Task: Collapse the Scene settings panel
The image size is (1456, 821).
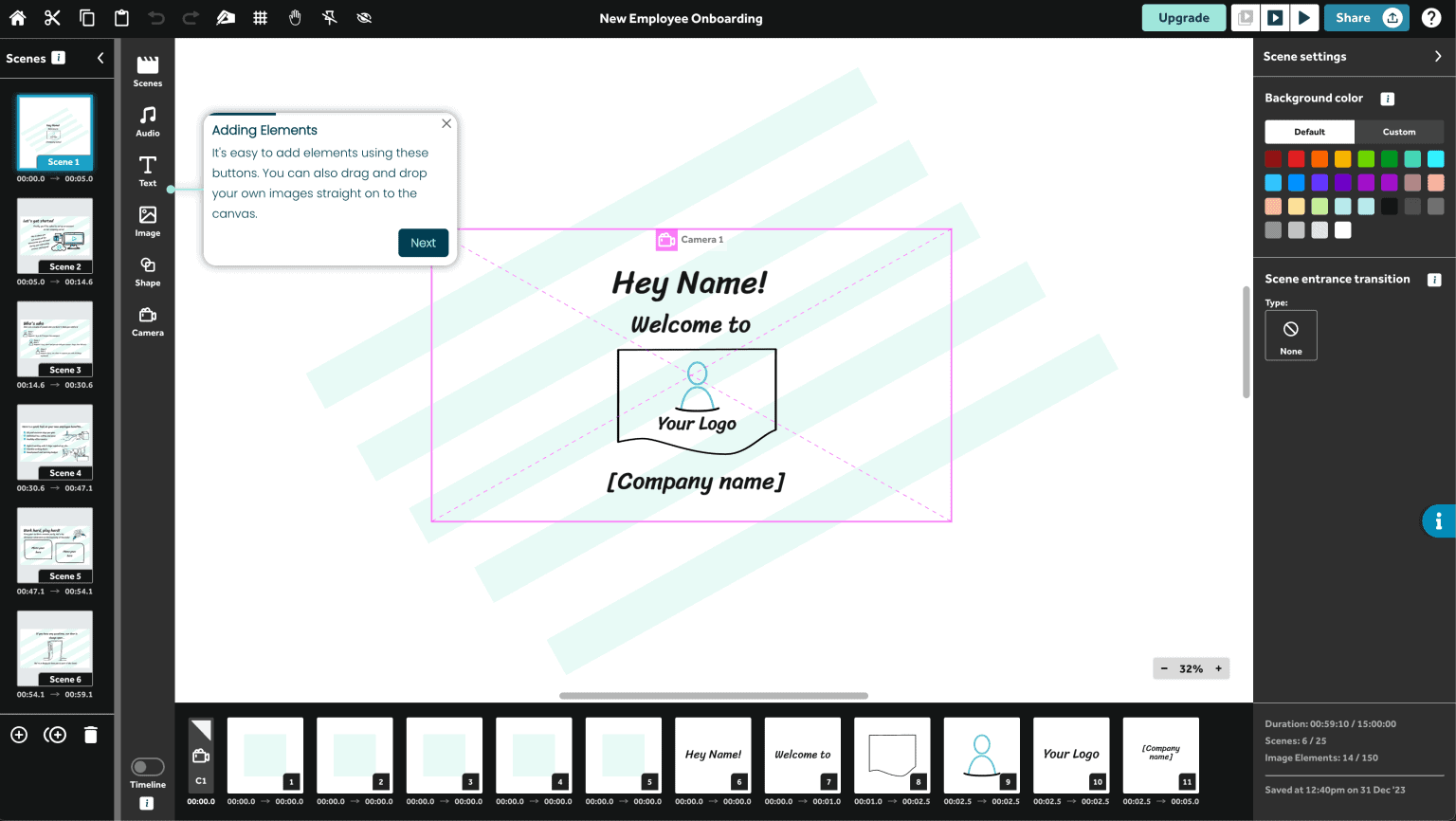Action: [x=1438, y=57]
